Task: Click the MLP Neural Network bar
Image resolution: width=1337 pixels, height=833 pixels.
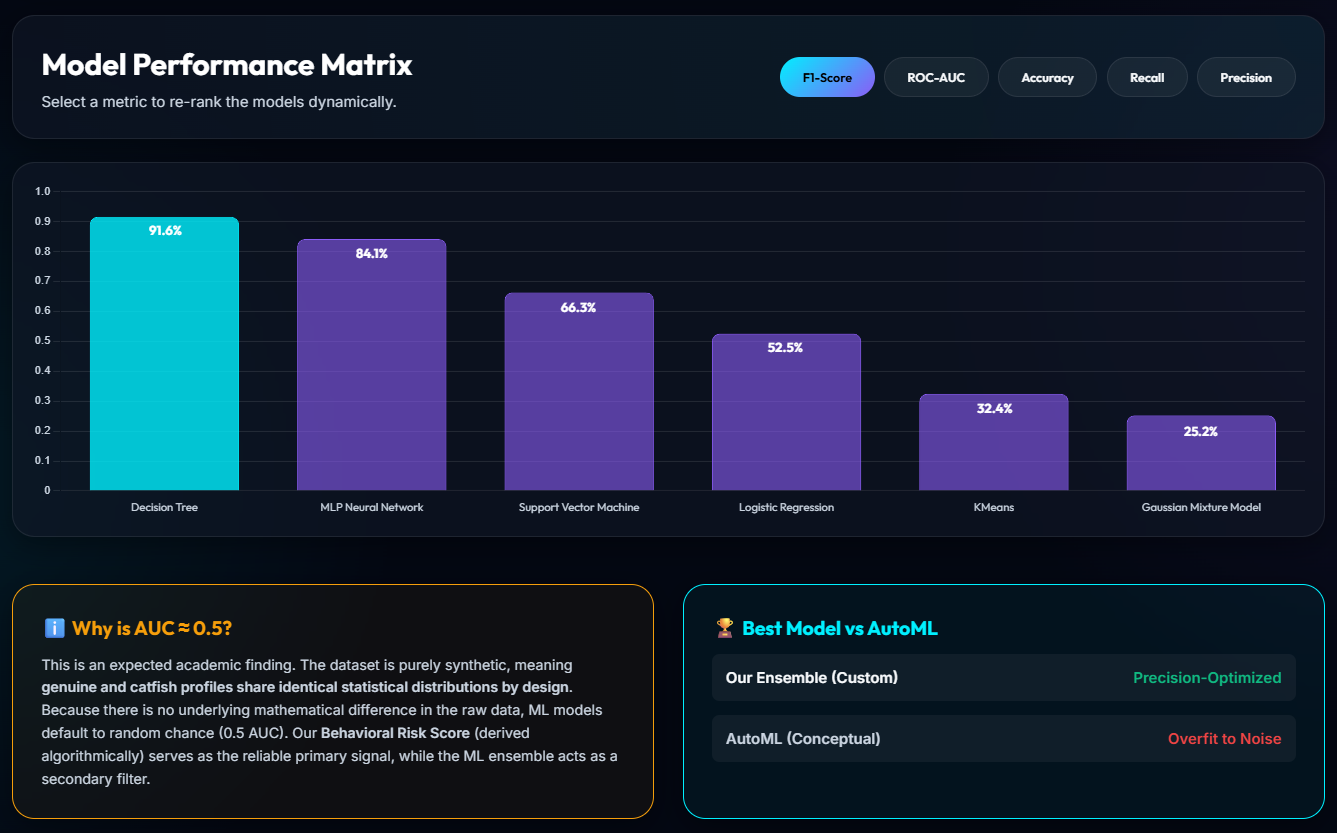Action: [372, 365]
